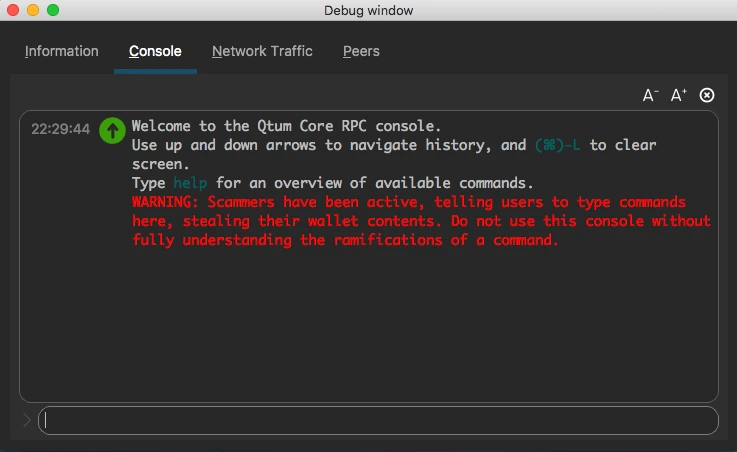The image size is (737, 452).
Task: Minimize the Debug window with yellow button
Action: [33, 10]
